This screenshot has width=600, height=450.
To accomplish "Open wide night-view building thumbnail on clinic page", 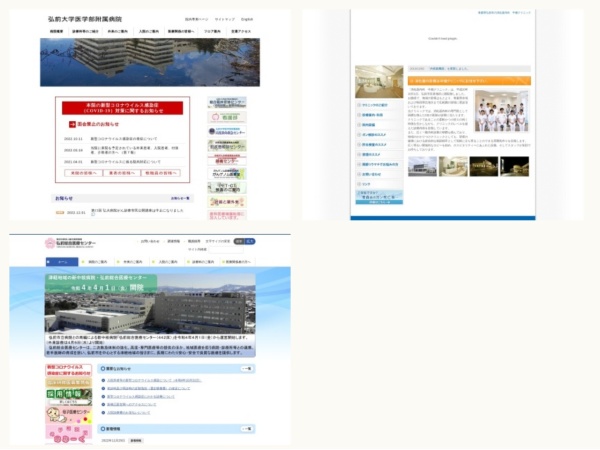I will pos(484,166).
